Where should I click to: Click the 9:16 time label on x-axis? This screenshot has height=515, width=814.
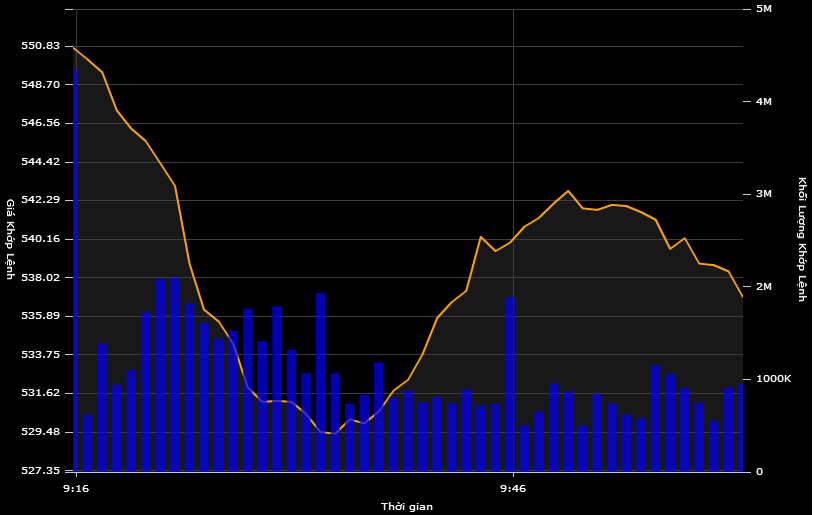point(76,488)
